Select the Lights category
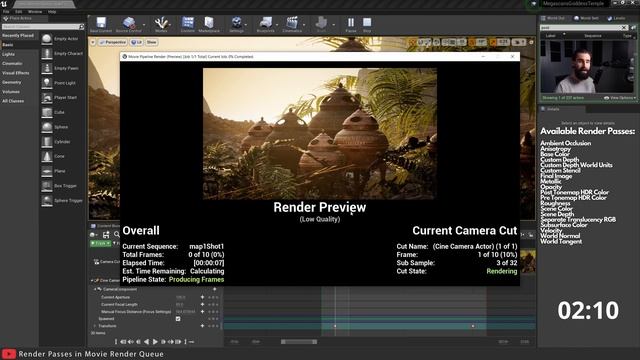This screenshot has width=640, height=360. click(x=18, y=54)
